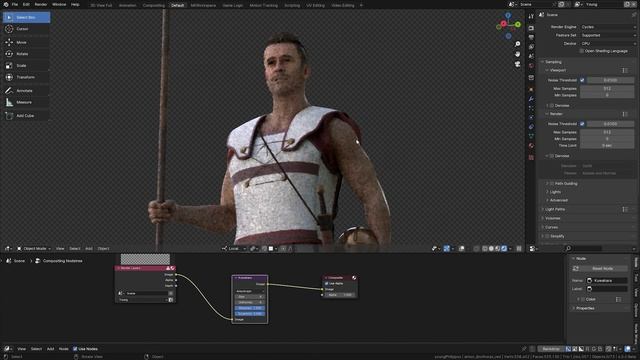Screen dimensions: 640x360
Task: Click the red X axis on navigation gizmo
Action: pyautogui.click(x=504, y=24)
